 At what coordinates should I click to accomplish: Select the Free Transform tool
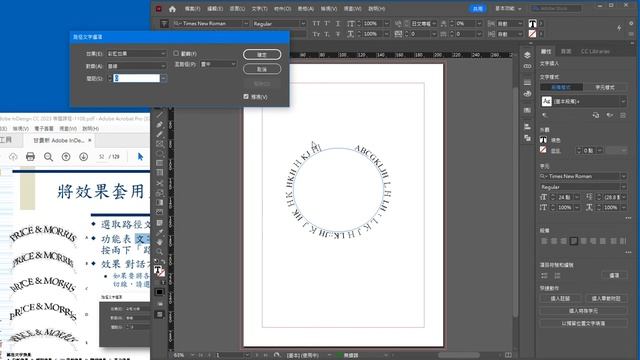pyautogui.click(x=160, y=193)
